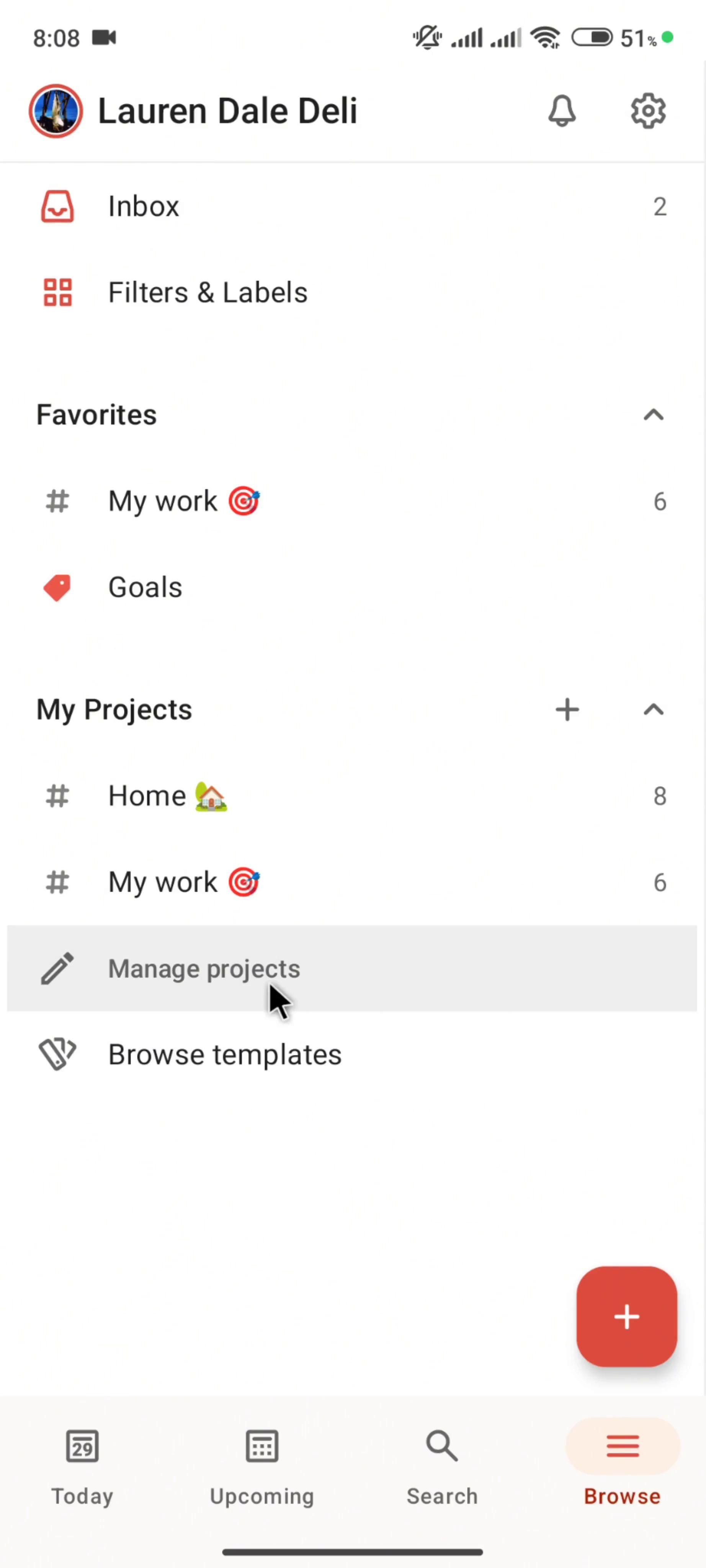Tap the profile avatar picture

56,111
